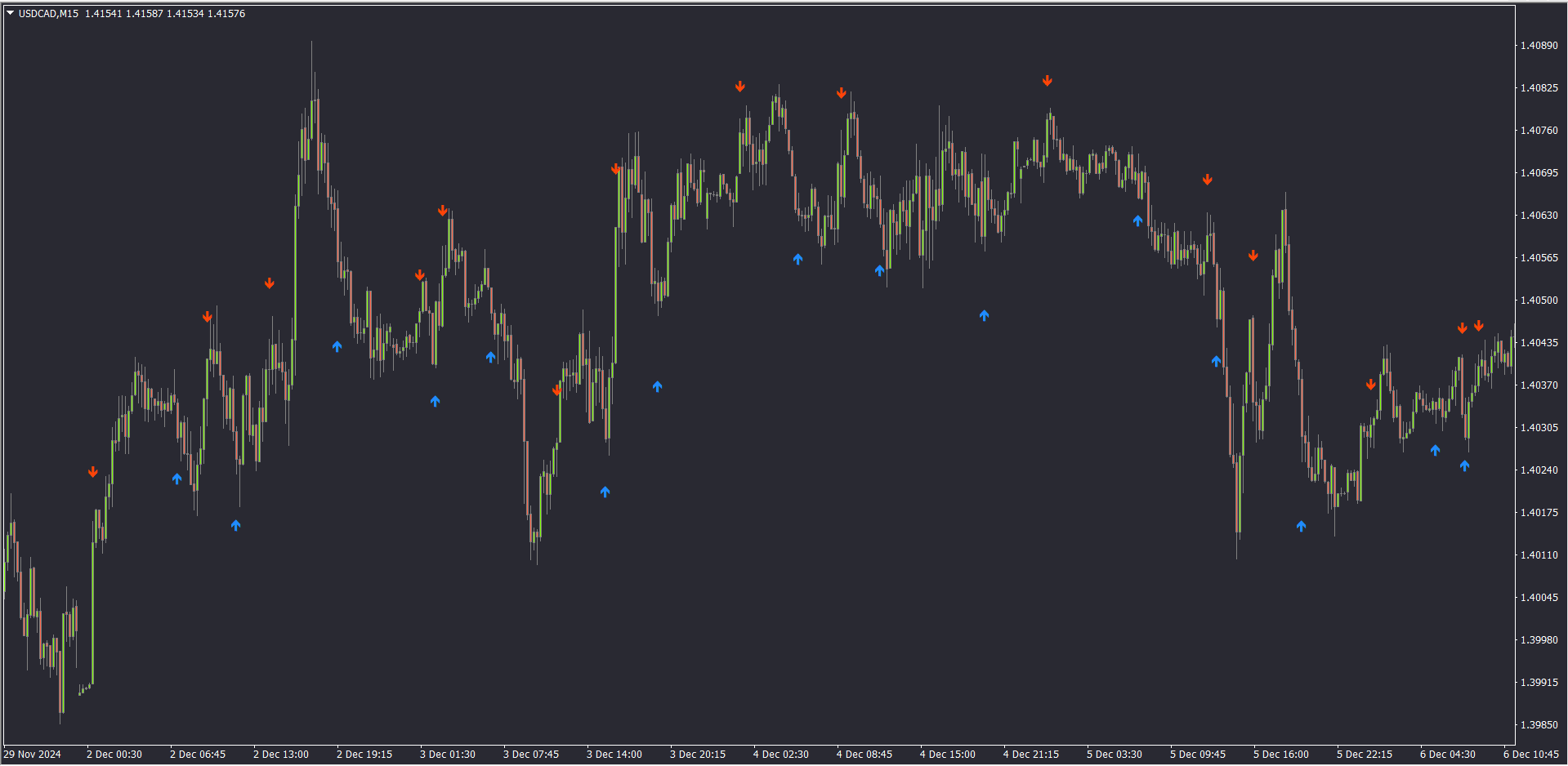The image size is (1568, 766).
Task: Click the 3 Dec 14:00 time label
Action: (614, 755)
